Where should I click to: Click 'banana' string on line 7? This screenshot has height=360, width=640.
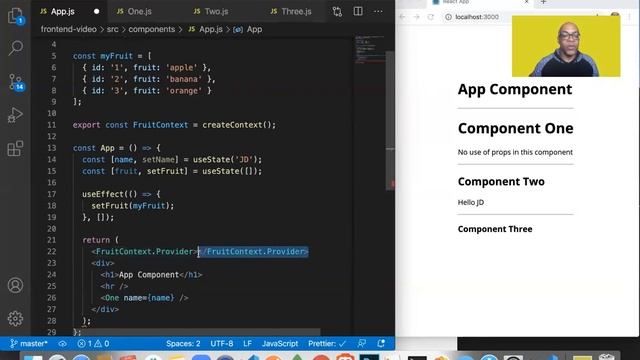[184, 79]
